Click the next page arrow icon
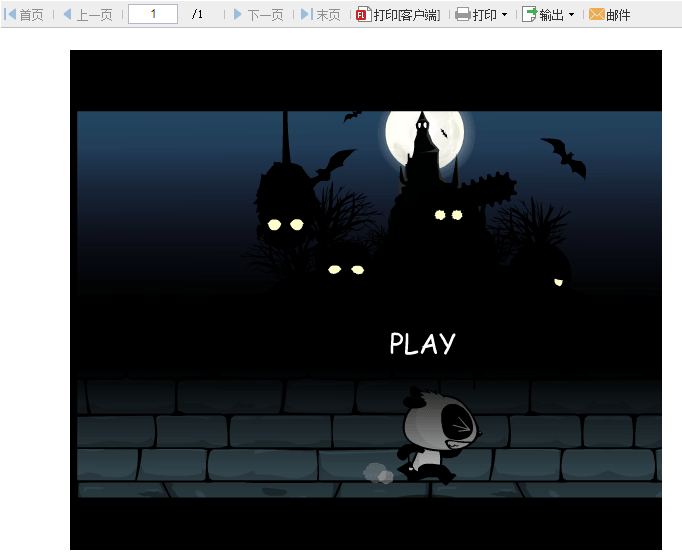 coord(238,14)
